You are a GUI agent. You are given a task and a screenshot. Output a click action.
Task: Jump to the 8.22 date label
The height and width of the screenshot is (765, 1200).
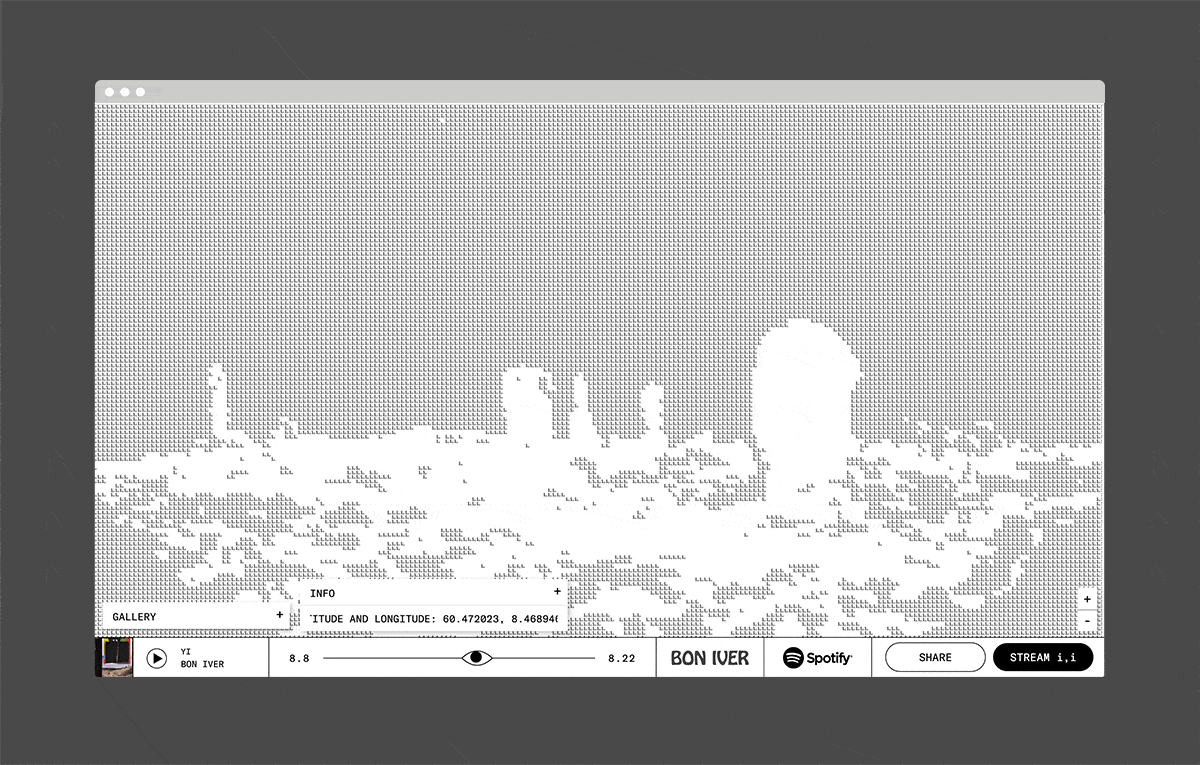[621, 658]
